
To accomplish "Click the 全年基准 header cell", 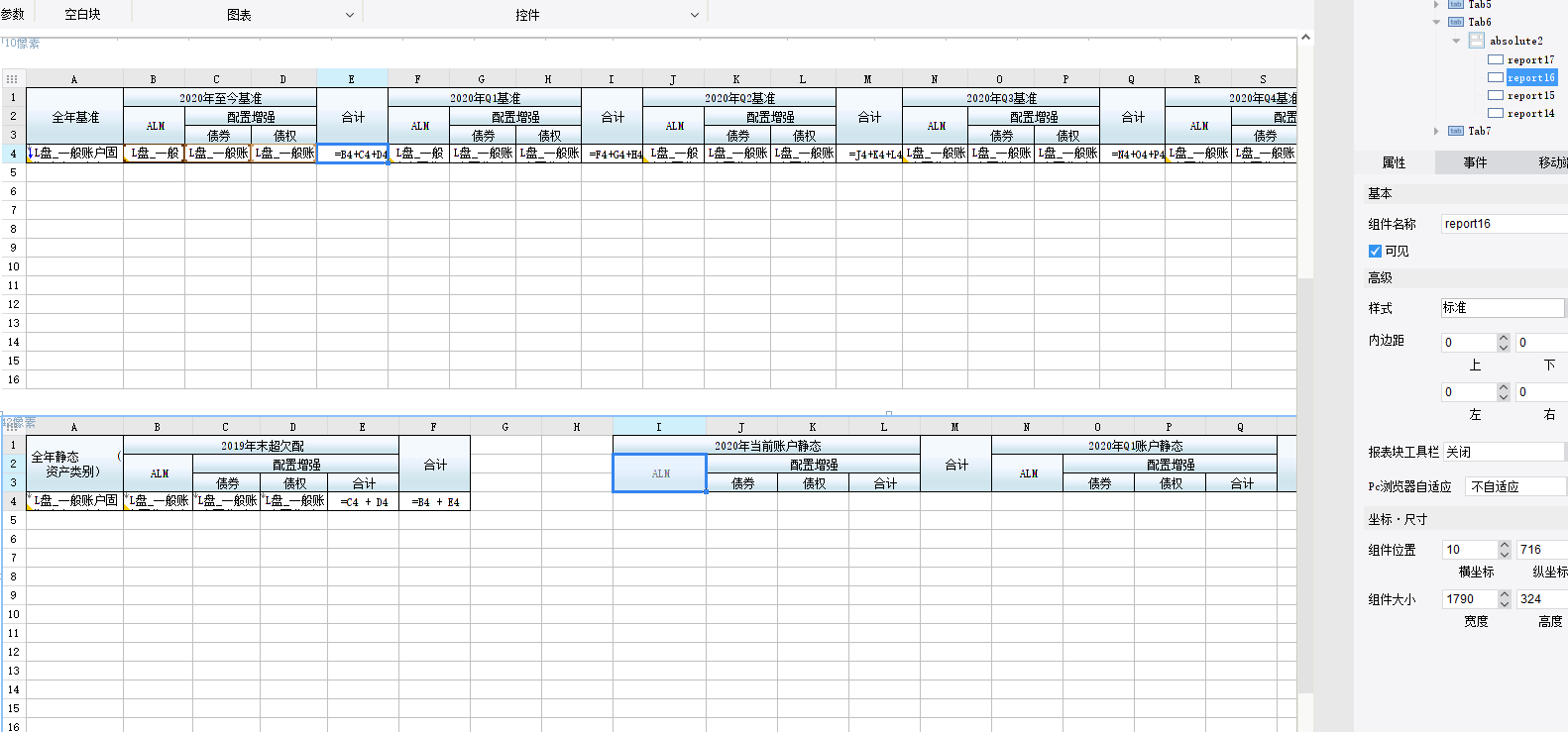I will click(75, 117).
